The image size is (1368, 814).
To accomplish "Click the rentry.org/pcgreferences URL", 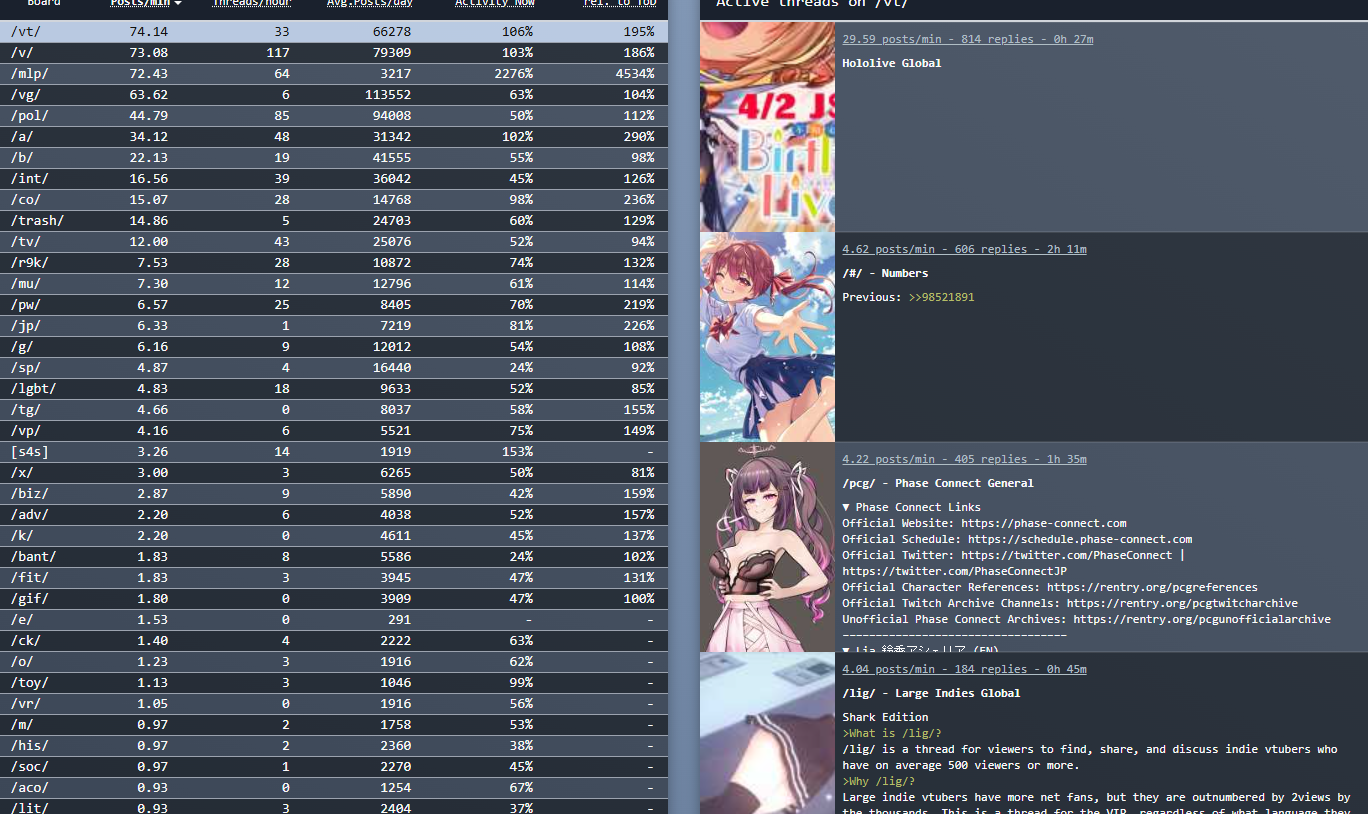I will 1152,587.
